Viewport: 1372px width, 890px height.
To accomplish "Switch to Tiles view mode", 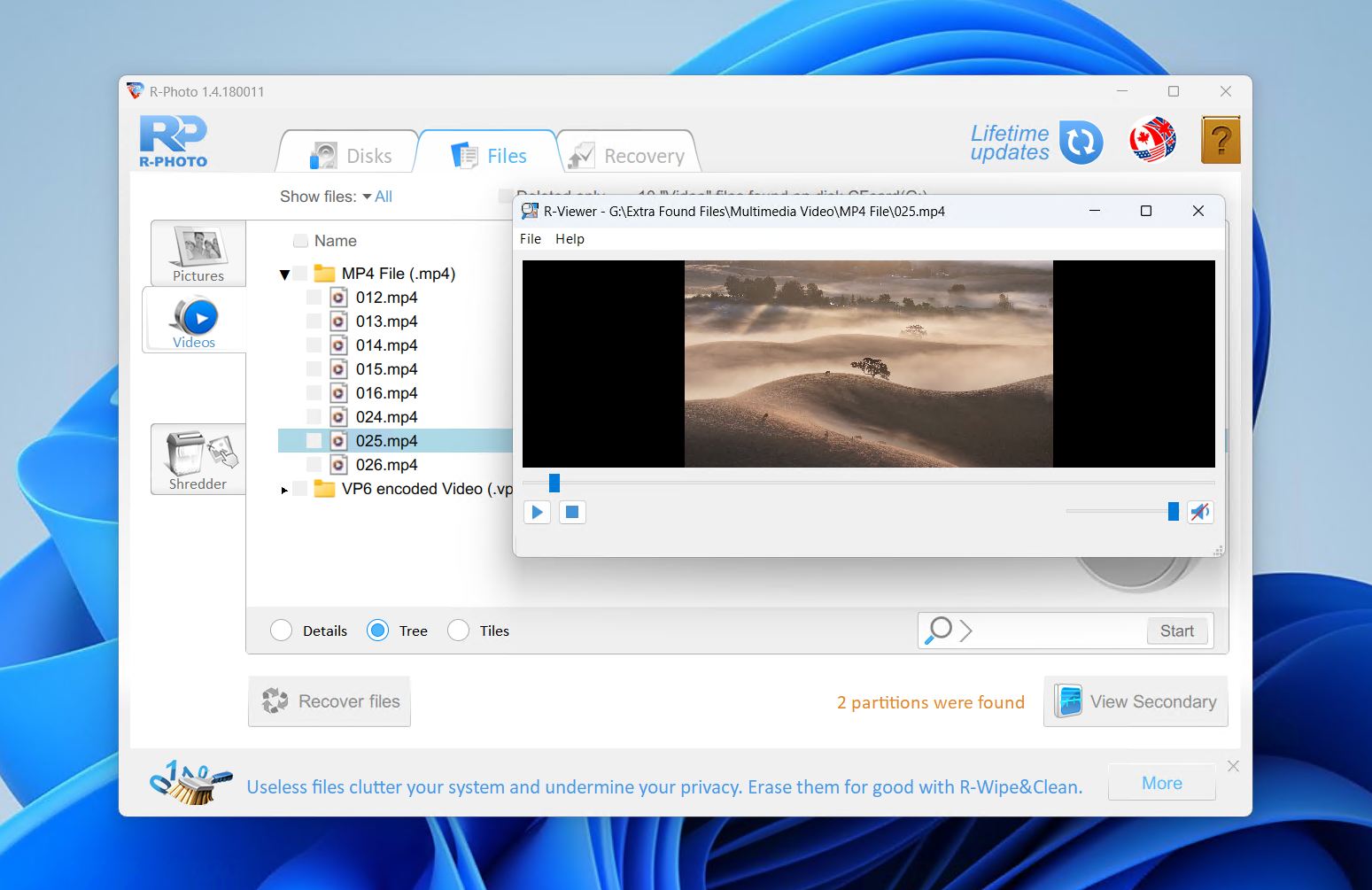I will (x=459, y=630).
